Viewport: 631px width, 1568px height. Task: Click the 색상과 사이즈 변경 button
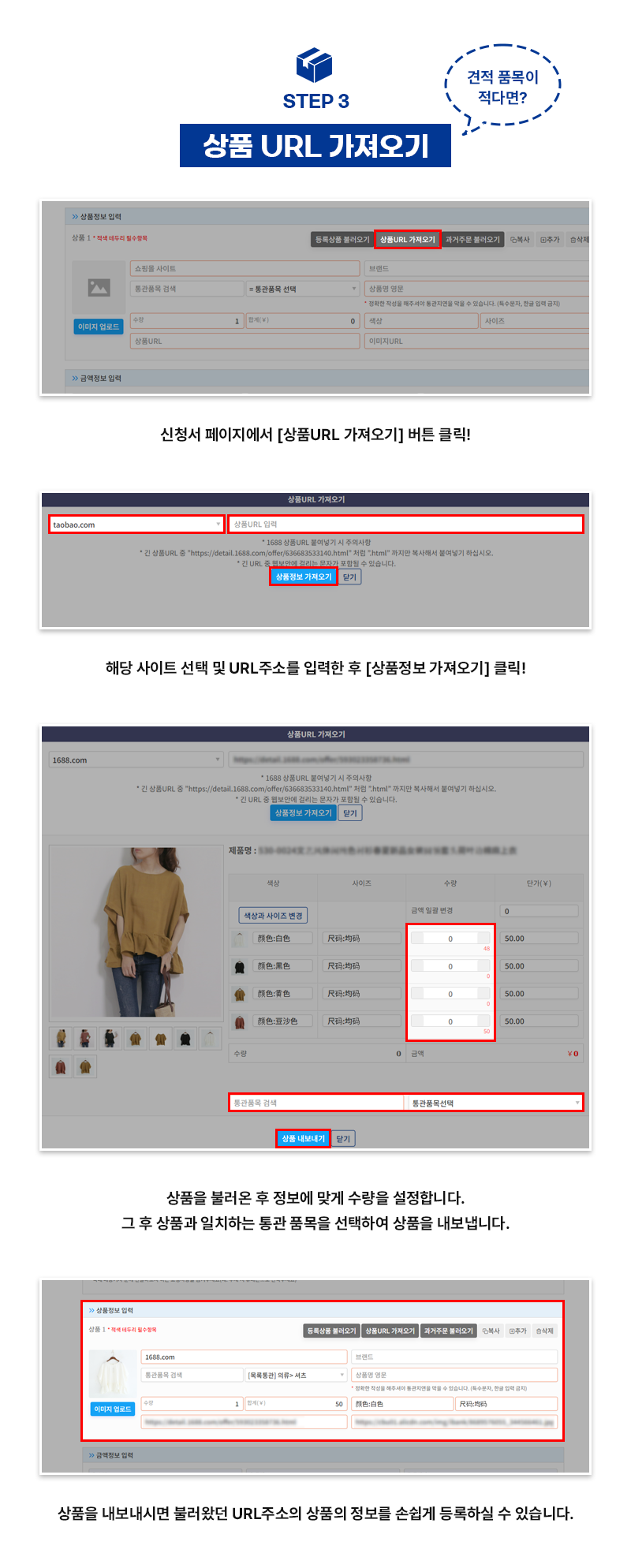pyautogui.click(x=273, y=916)
